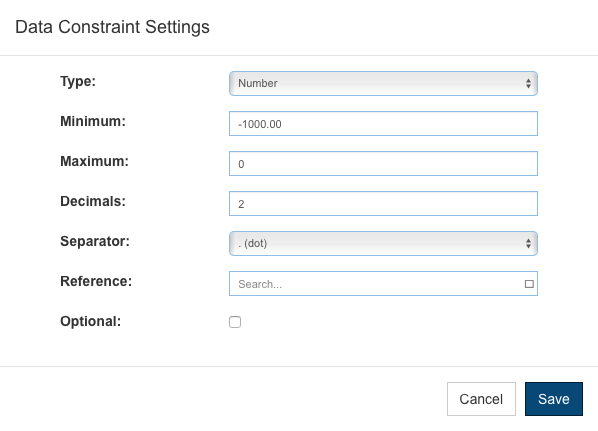Image resolution: width=598 pixels, height=431 pixels.
Task: Click into the Decimals input box
Action: 383,204
